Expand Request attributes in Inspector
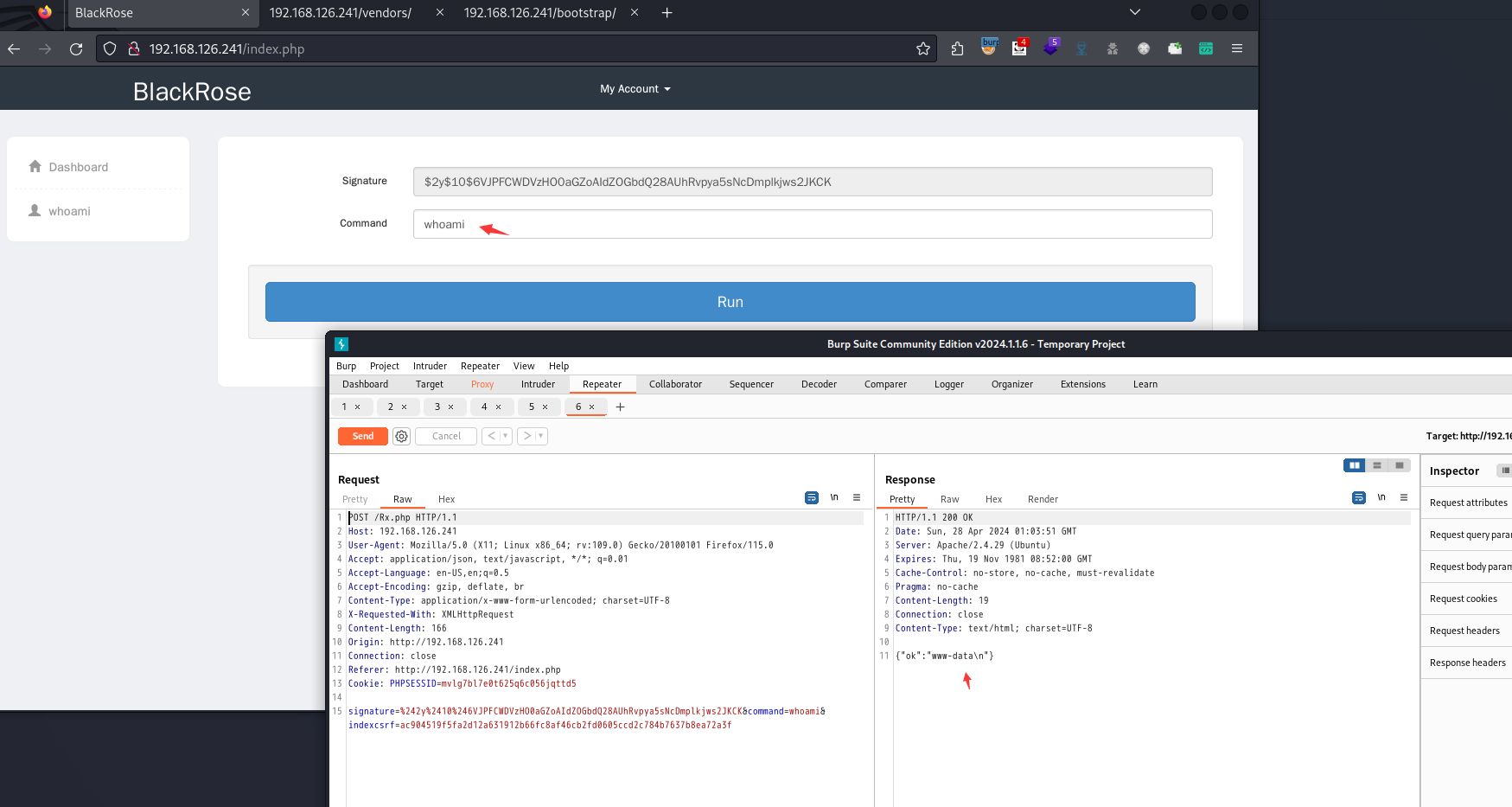Image resolution: width=1512 pixels, height=807 pixels. coord(1468,503)
